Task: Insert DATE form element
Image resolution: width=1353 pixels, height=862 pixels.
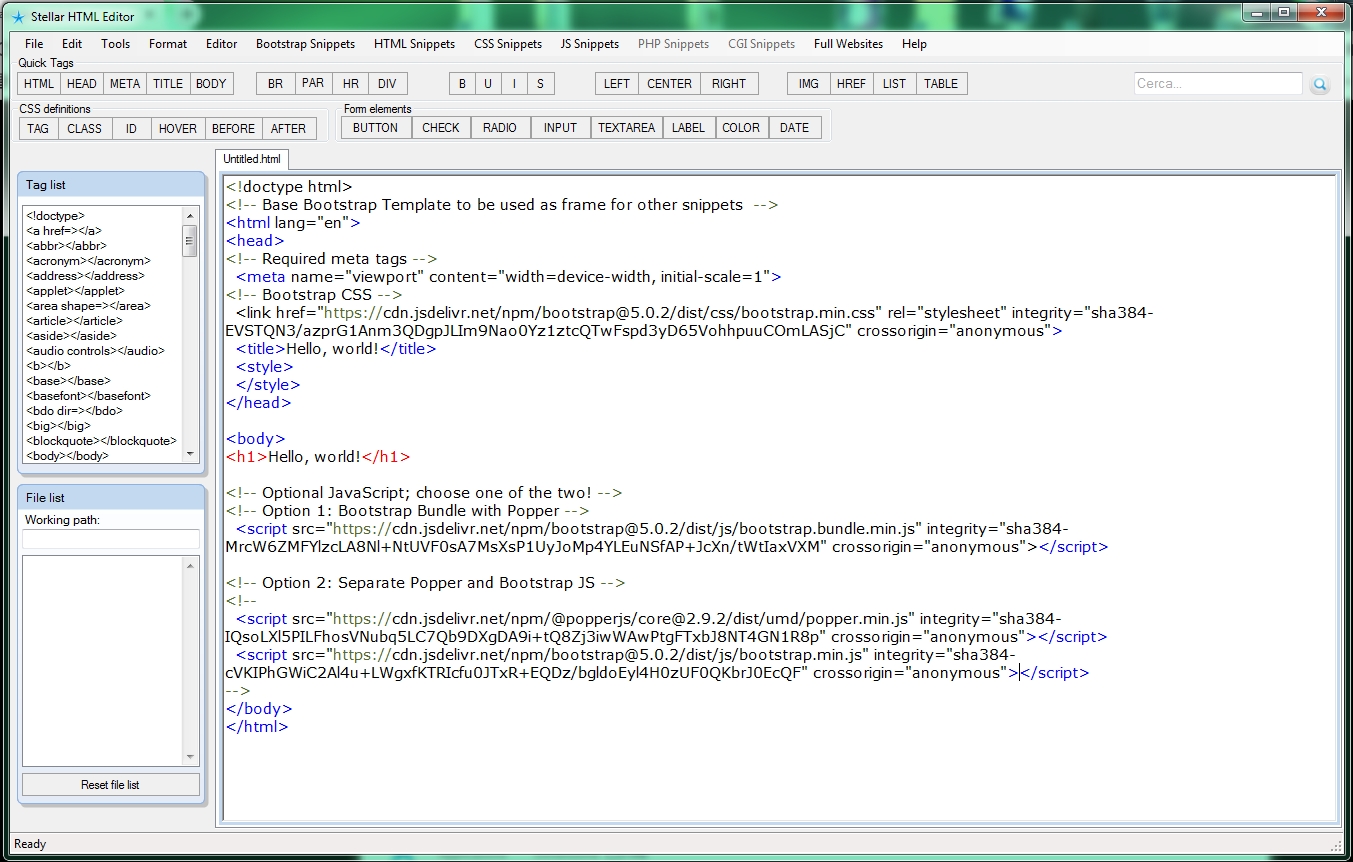Action: (x=795, y=128)
